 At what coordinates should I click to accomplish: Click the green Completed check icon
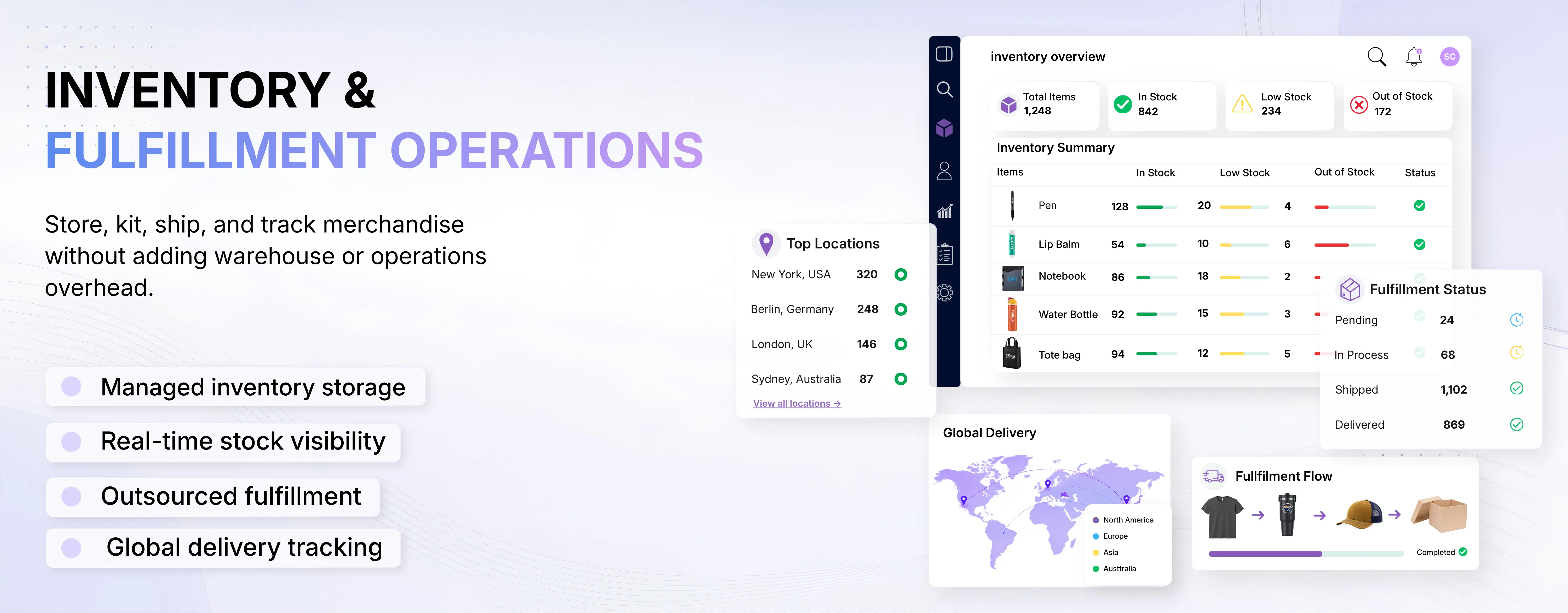pos(1463,552)
